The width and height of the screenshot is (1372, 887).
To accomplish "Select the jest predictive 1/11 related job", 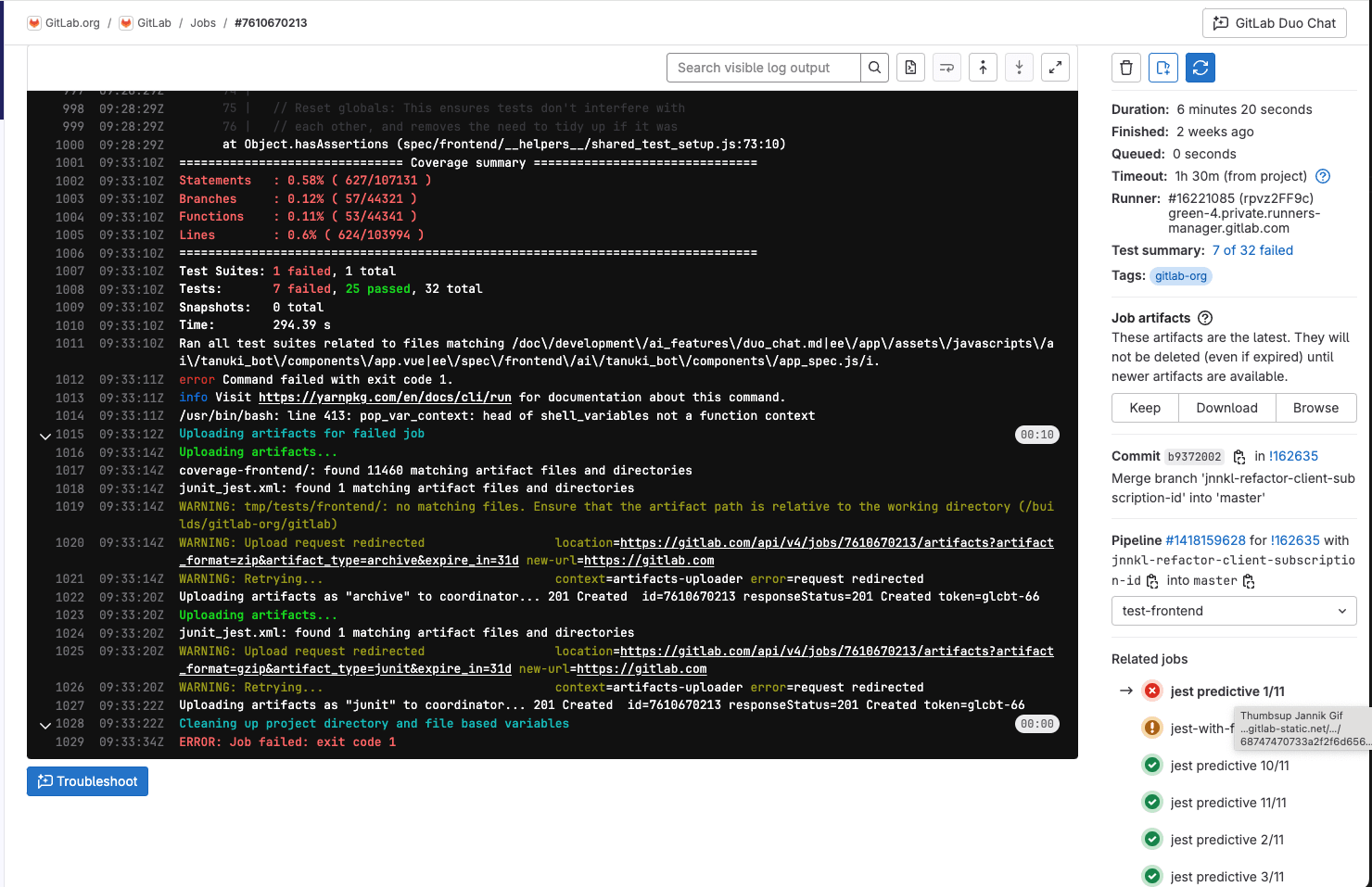I will 1227,691.
